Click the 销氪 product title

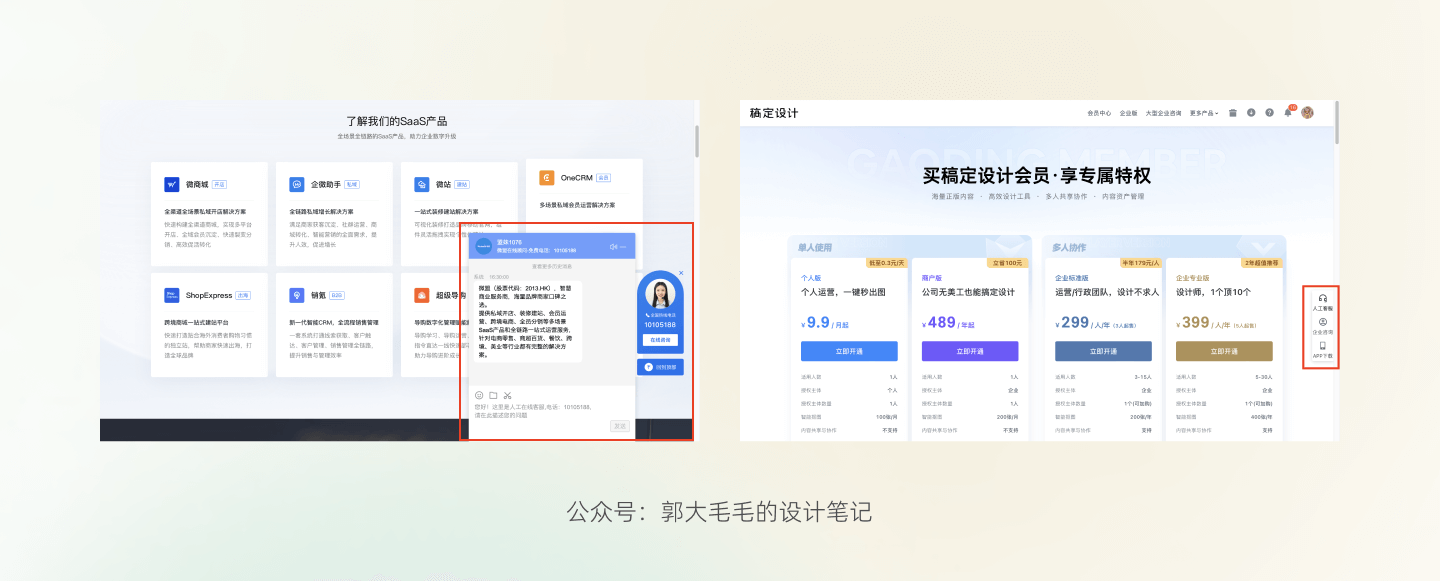click(318, 295)
